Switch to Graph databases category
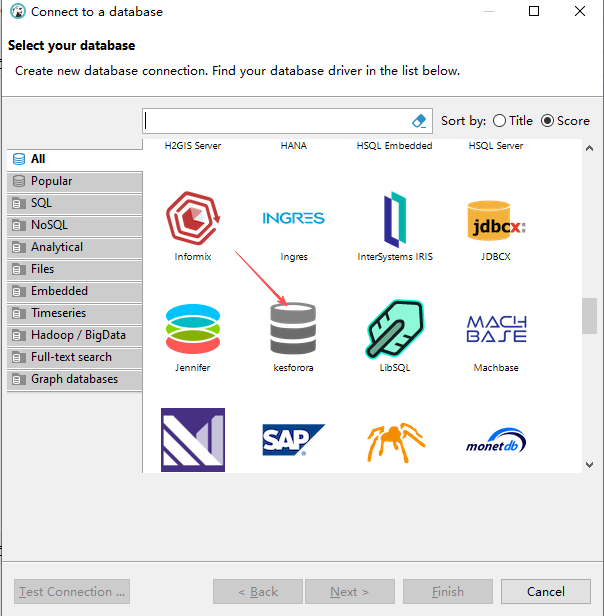The height and width of the screenshot is (616, 604). (x=75, y=379)
